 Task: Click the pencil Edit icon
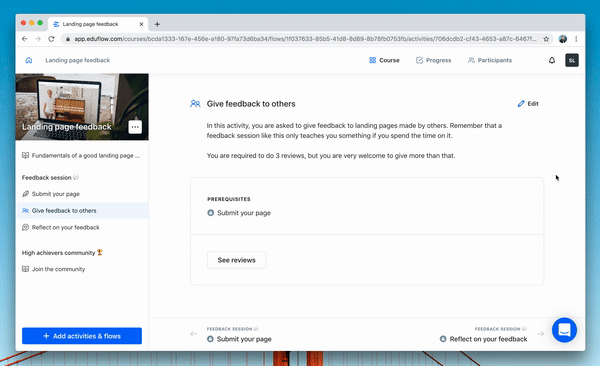[x=521, y=104]
